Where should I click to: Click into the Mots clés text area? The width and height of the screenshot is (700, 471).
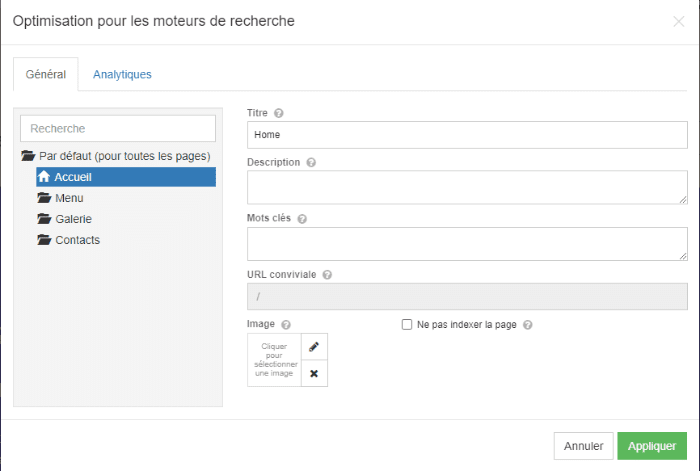[467, 244]
